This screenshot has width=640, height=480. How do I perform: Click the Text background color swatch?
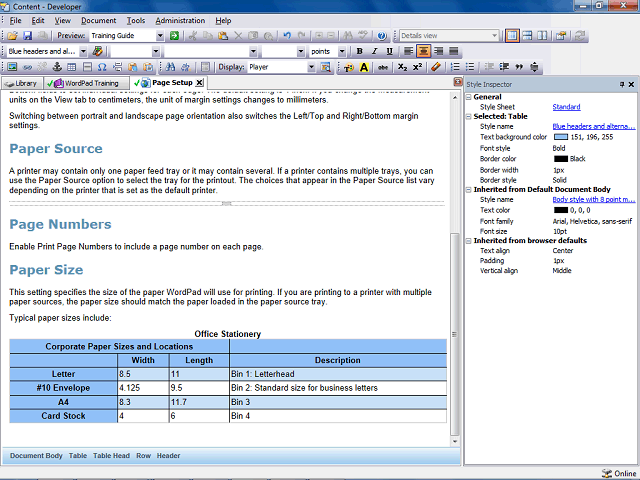tap(561, 137)
